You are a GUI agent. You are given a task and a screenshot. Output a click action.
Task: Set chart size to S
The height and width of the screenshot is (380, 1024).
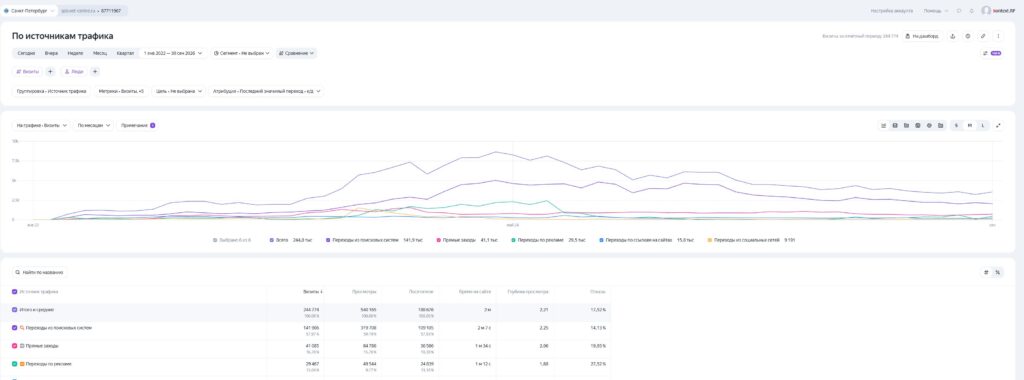click(x=957, y=125)
